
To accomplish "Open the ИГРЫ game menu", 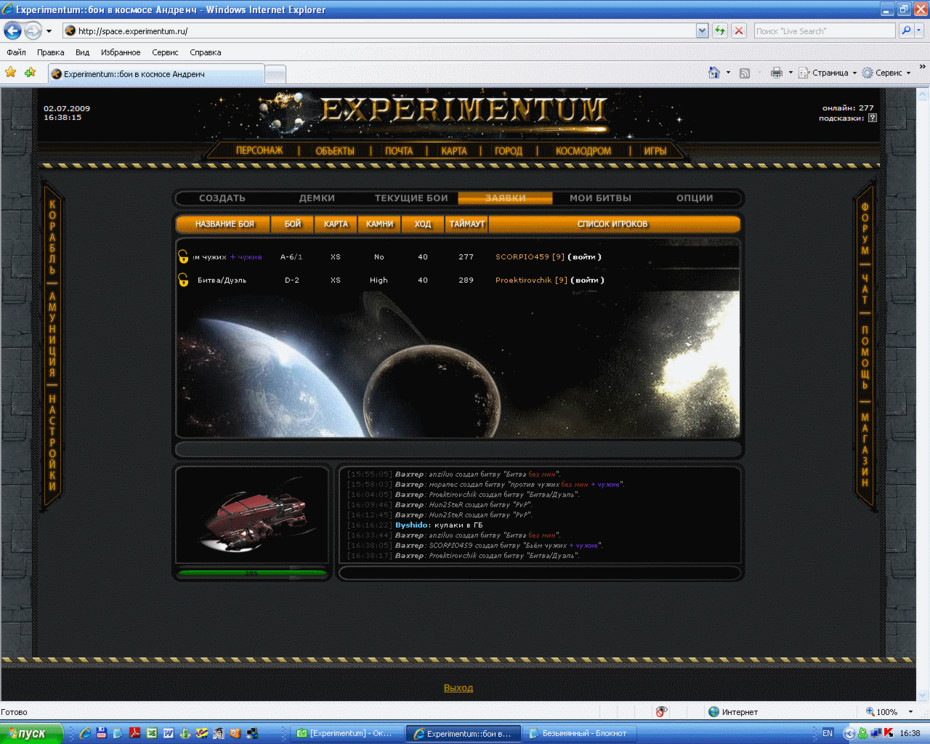I will 655,151.
